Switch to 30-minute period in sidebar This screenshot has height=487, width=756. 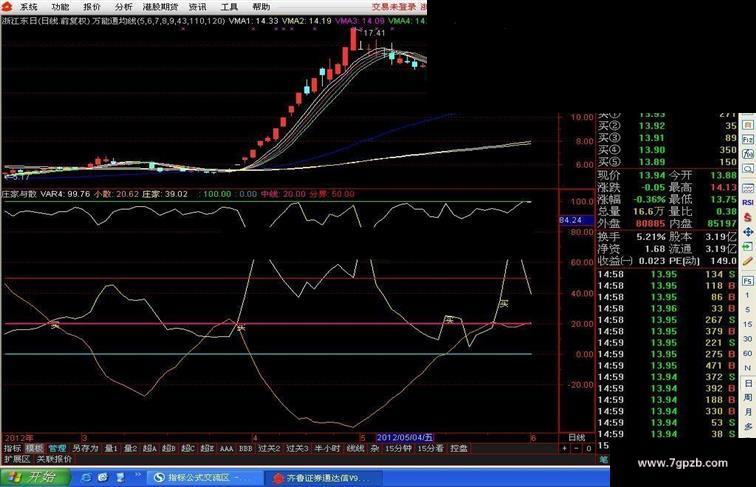click(747, 339)
